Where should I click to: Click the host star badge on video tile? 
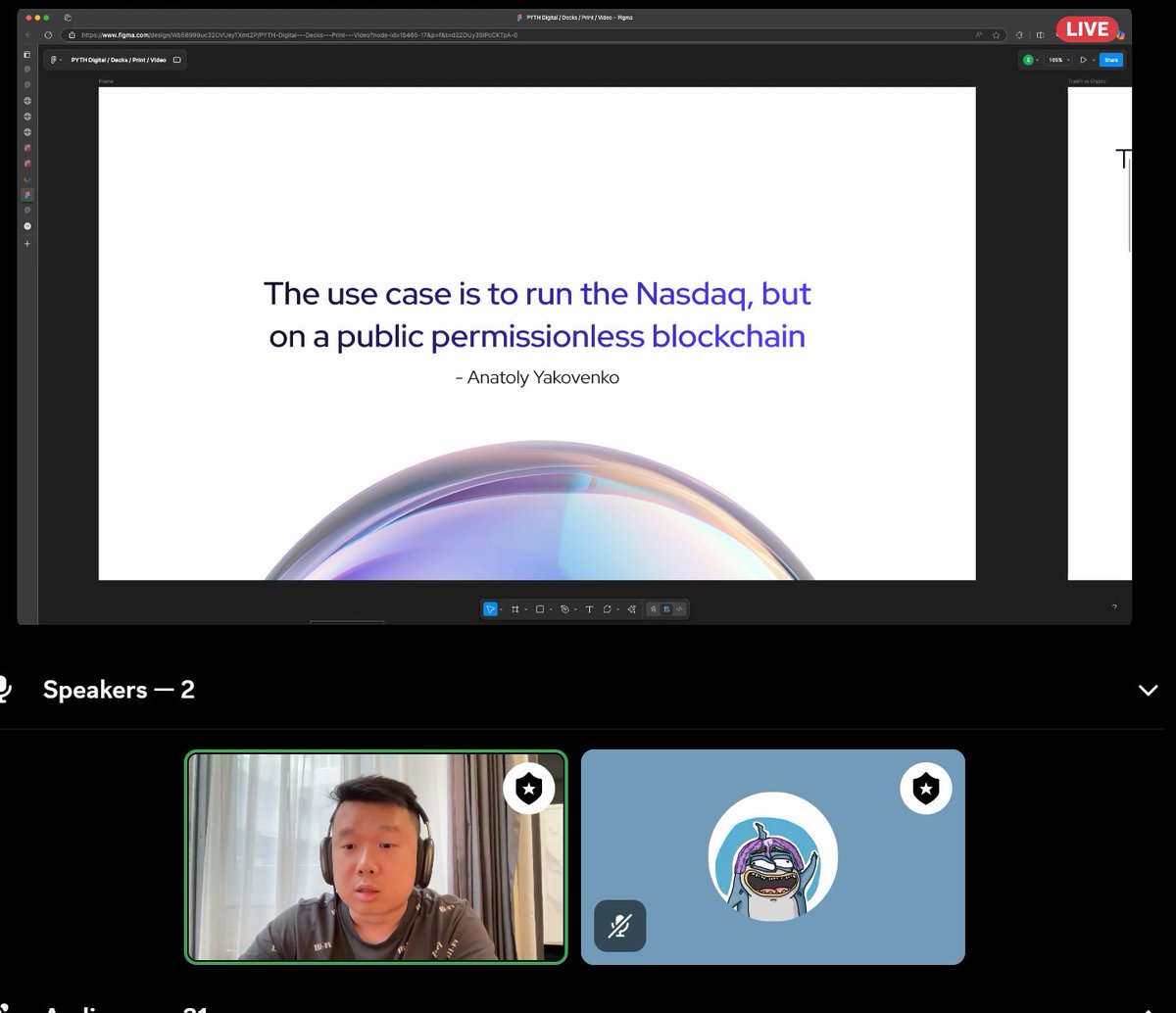[528, 788]
